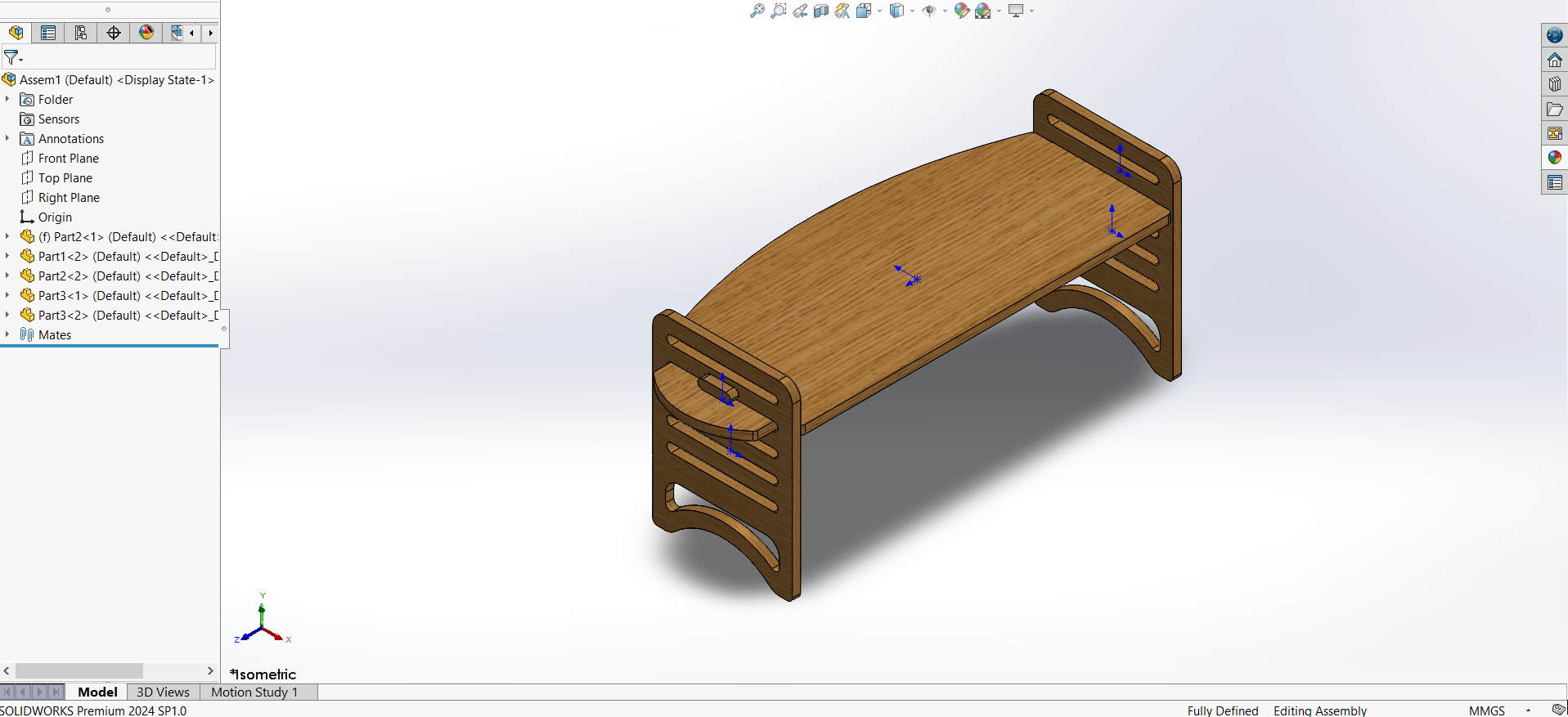Open the unit system up-arrow menu
The height and width of the screenshot is (717, 1568).
[1528, 710]
